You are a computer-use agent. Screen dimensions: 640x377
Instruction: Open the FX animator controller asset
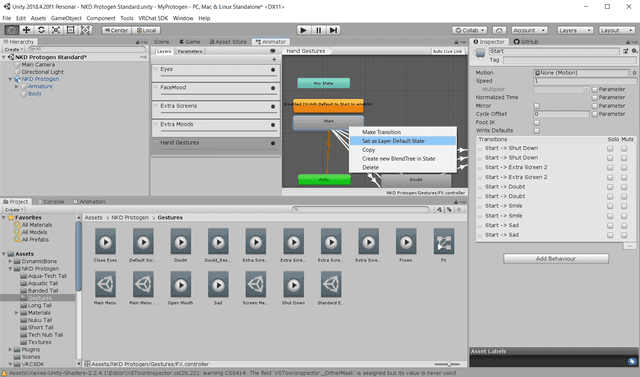coord(443,245)
